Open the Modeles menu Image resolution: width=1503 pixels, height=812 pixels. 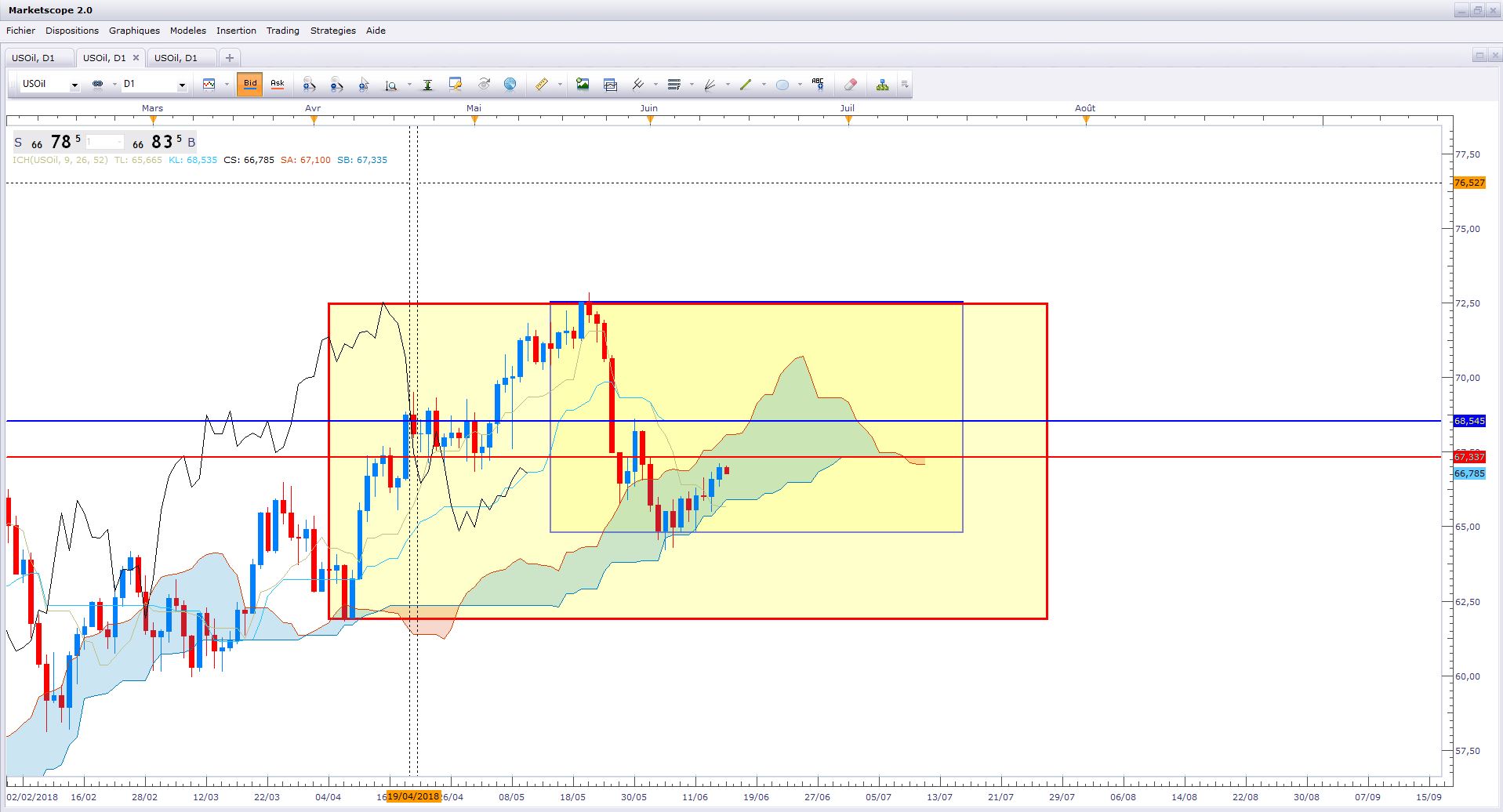[x=188, y=31]
